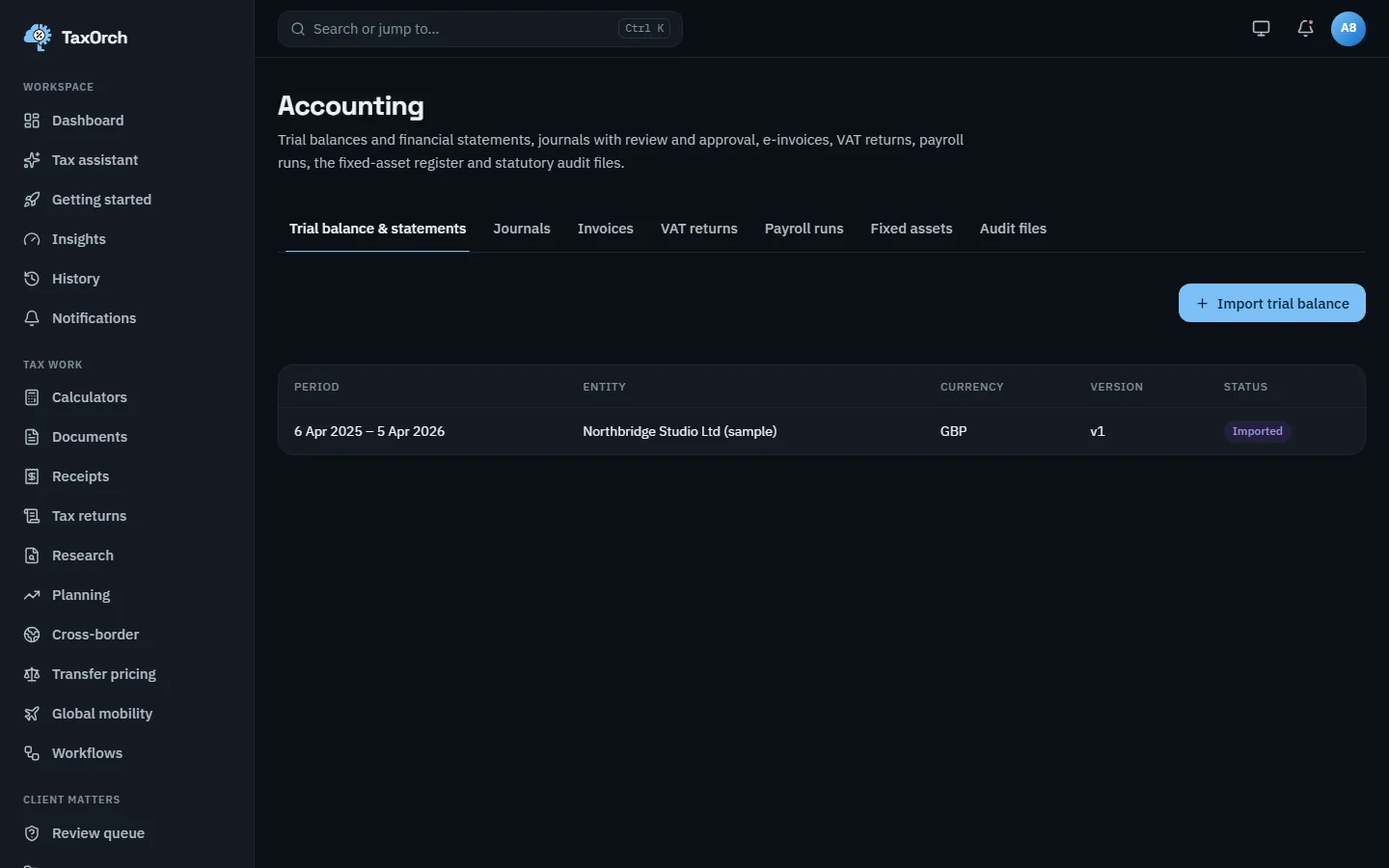Screen dimensions: 1389x868
Task: Click the Tax assistant sparkle icon
Action: point(32,160)
